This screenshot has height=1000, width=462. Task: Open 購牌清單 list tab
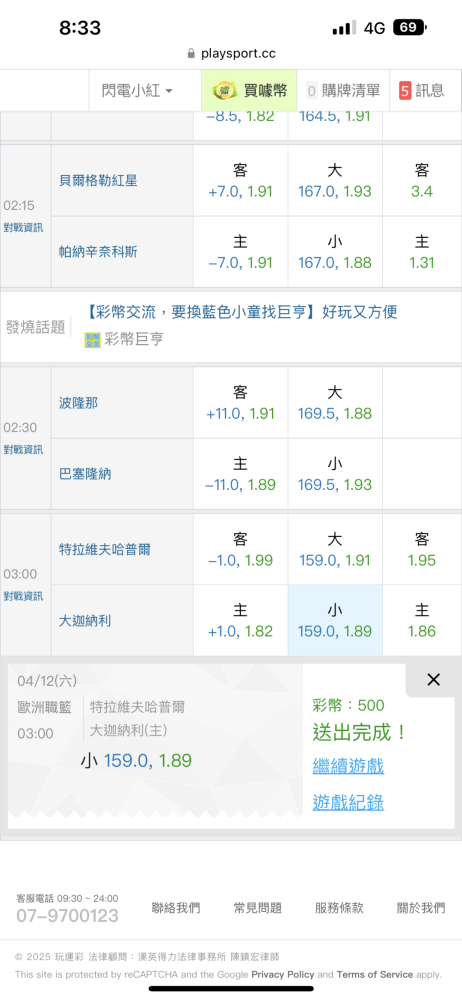343,91
